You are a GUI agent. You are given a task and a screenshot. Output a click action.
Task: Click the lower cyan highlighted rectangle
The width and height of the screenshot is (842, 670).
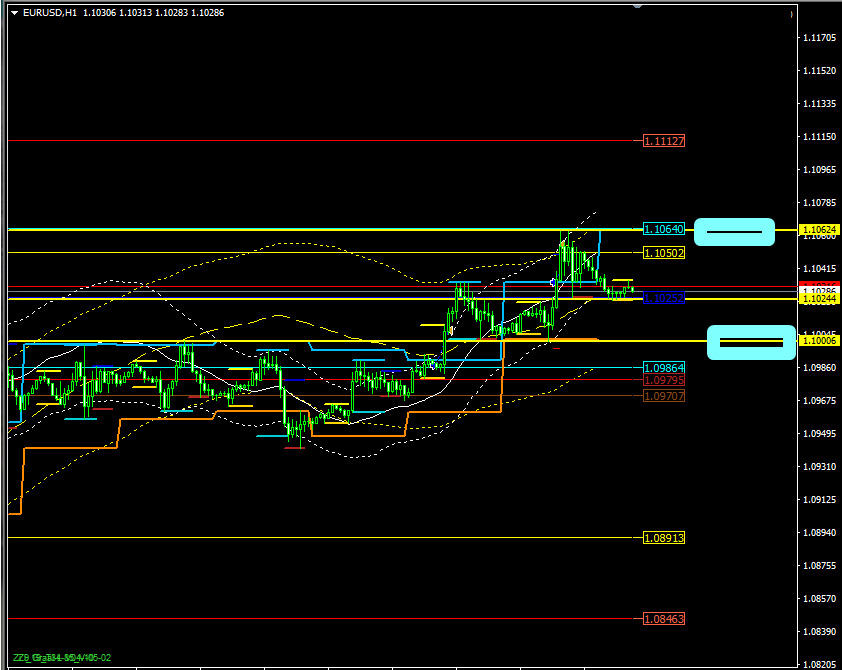751,343
